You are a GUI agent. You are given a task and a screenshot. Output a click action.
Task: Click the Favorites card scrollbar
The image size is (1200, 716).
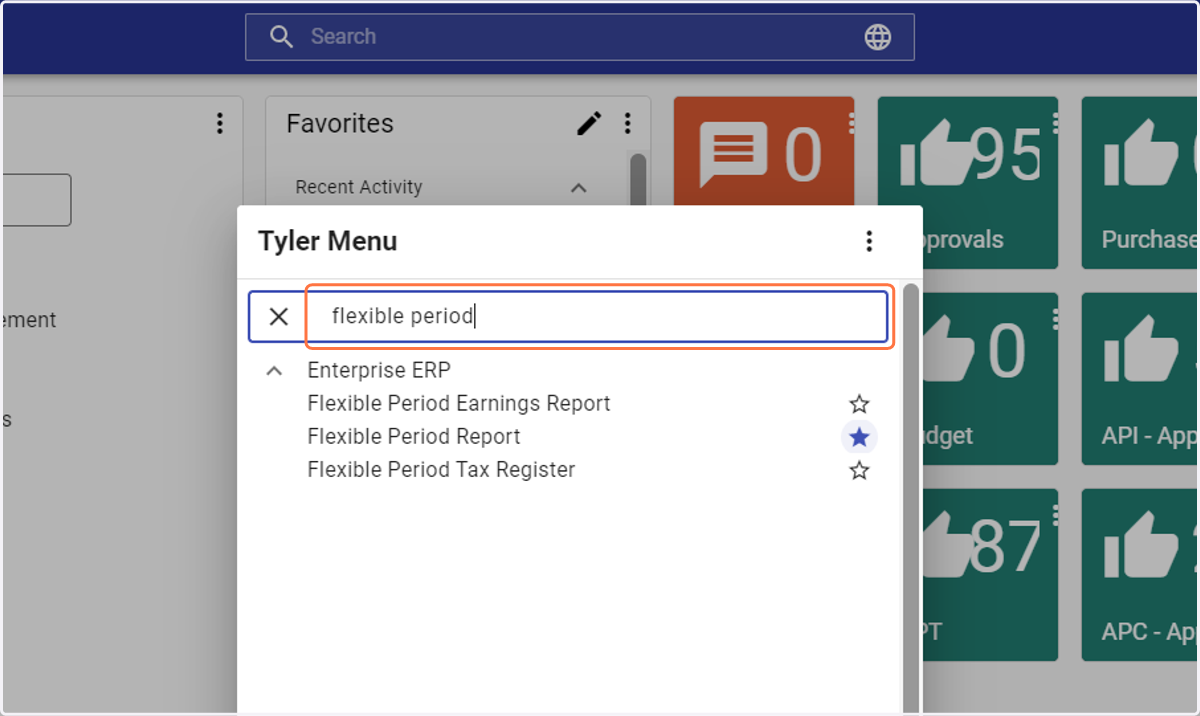[x=637, y=180]
